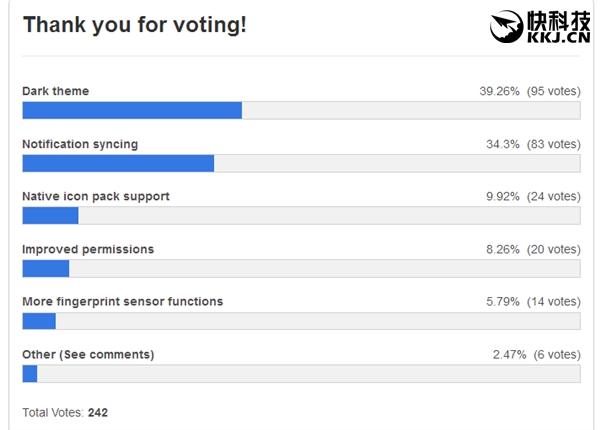
Task: Click the 2.47% (6 votes) text
Action: pos(536,354)
